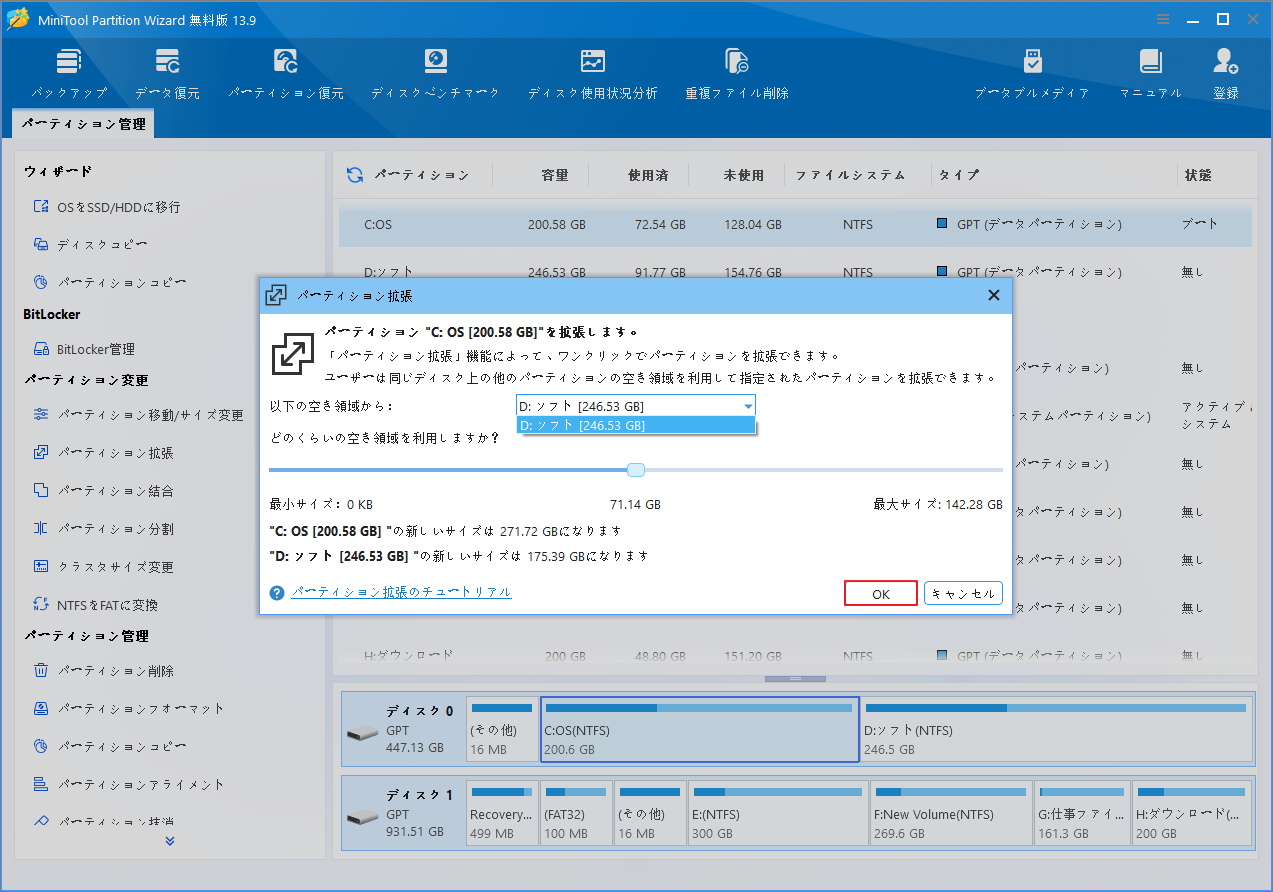Select H:ダウンロード 200 GB block
Image resolution: width=1273 pixels, height=892 pixels.
(1192, 813)
